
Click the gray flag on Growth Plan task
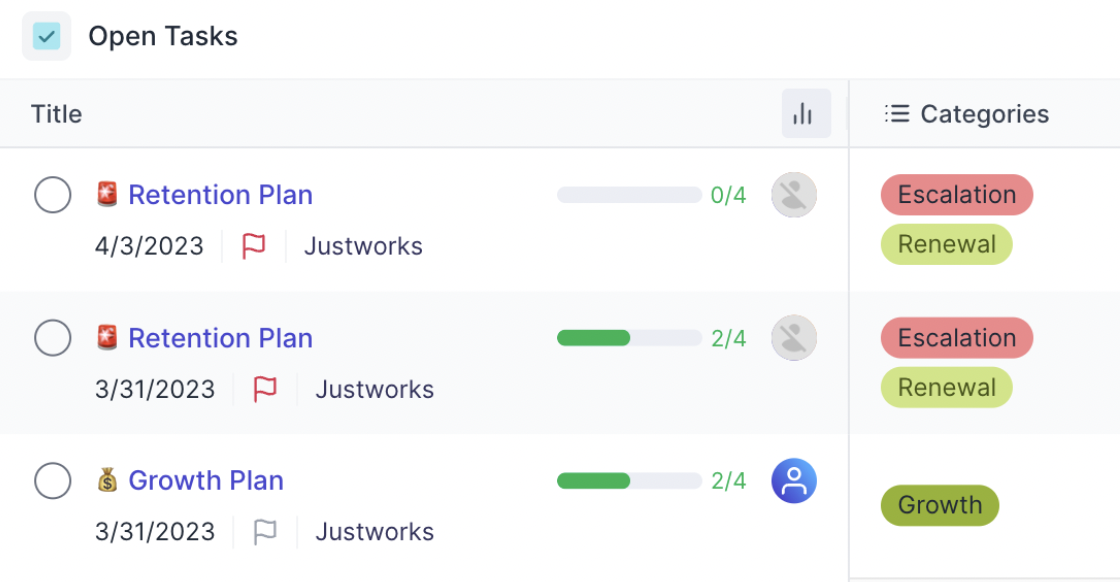pyautogui.click(x=265, y=532)
